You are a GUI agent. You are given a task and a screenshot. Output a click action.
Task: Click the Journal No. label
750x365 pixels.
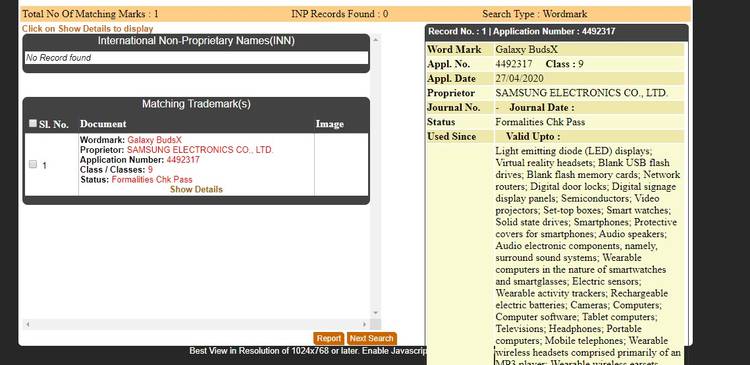(453, 108)
